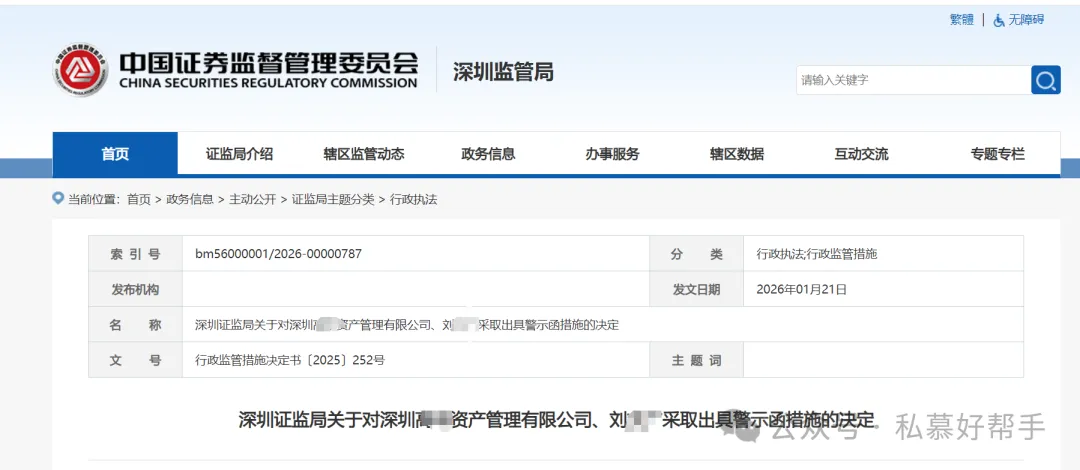Click the date 2026年01月21日
Image resolution: width=1080 pixels, height=470 pixels.
(801, 289)
